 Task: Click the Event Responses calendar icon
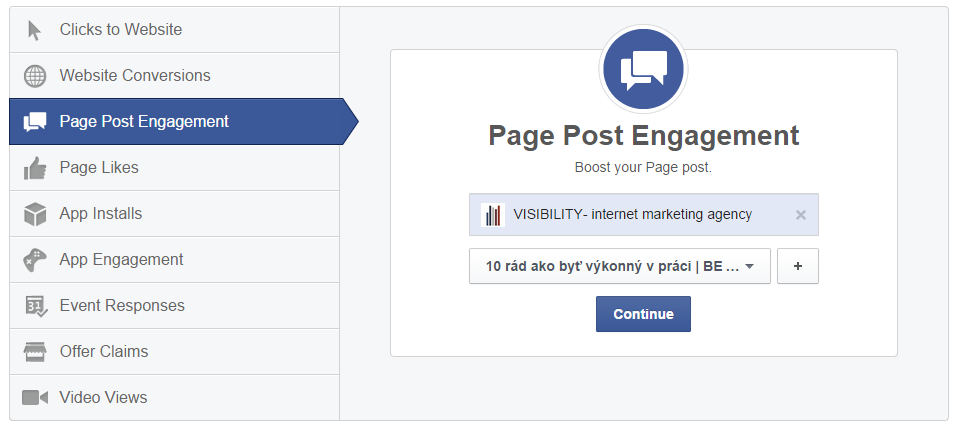(35, 306)
